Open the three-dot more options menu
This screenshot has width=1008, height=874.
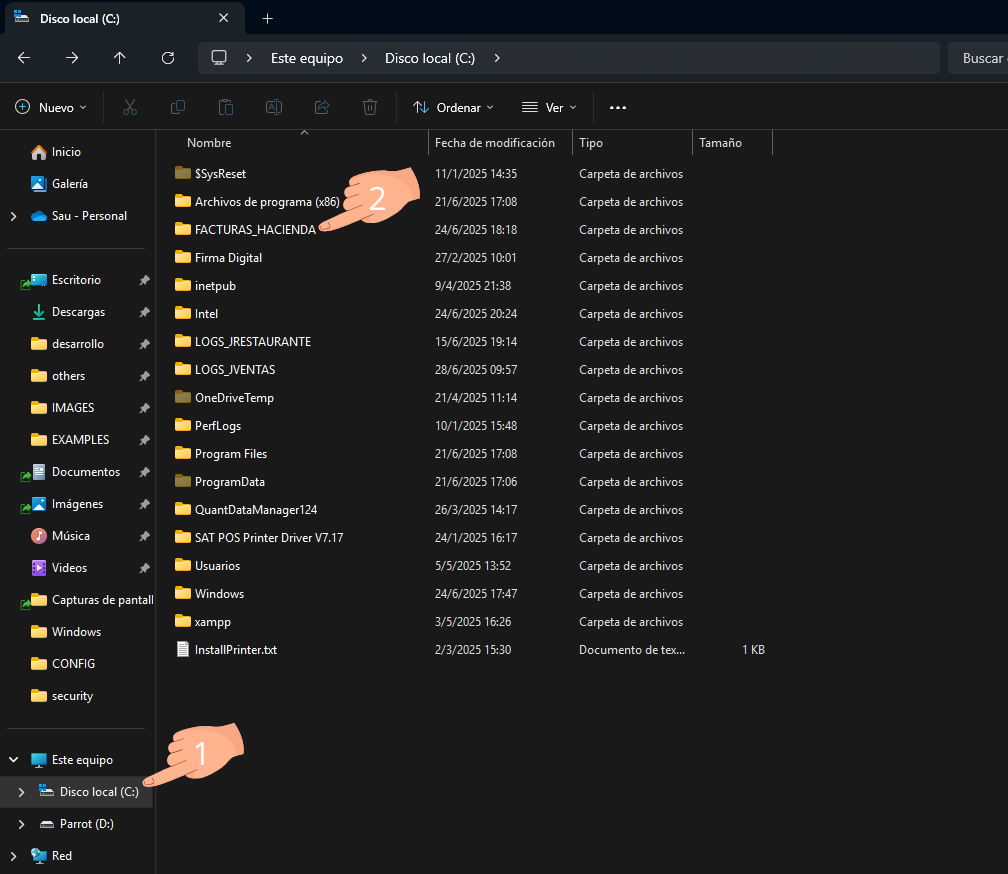[x=618, y=107]
